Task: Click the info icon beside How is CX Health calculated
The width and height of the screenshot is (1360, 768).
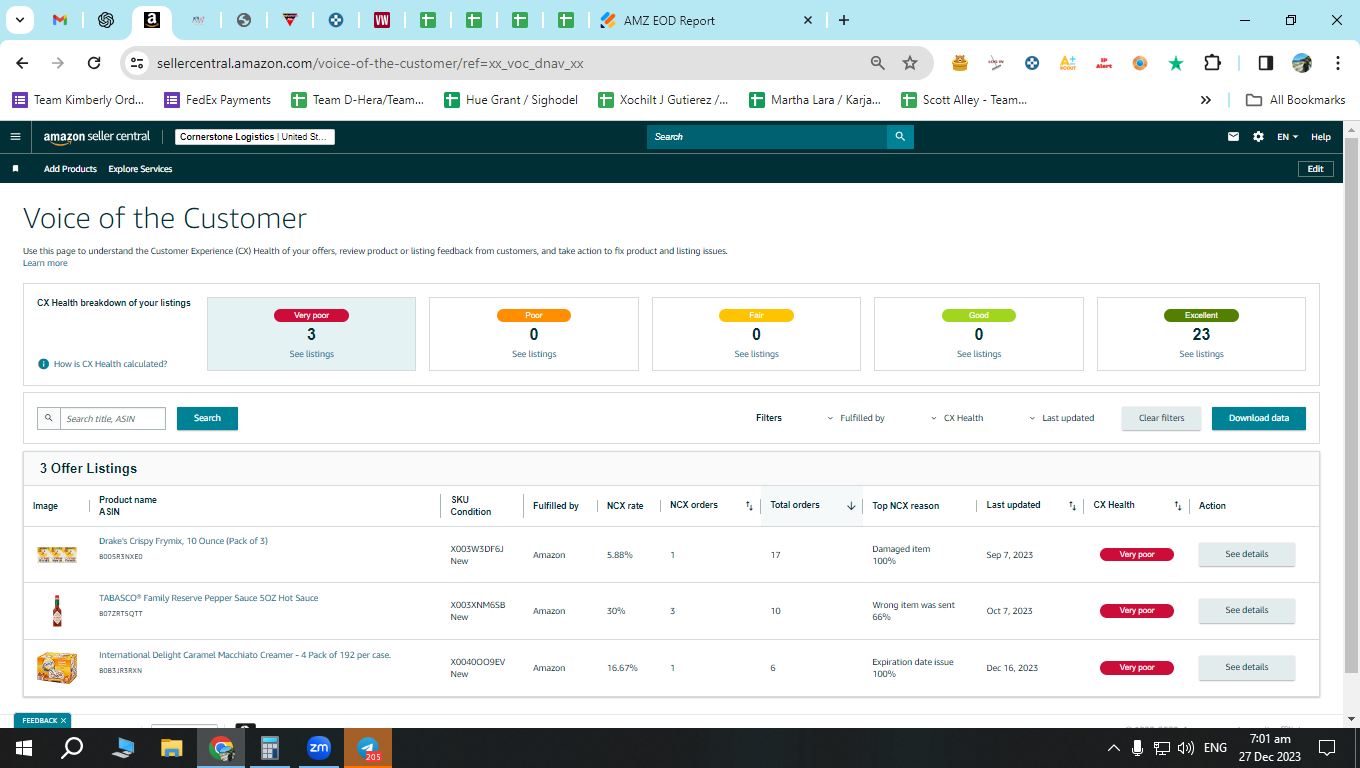Action: coord(43,364)
